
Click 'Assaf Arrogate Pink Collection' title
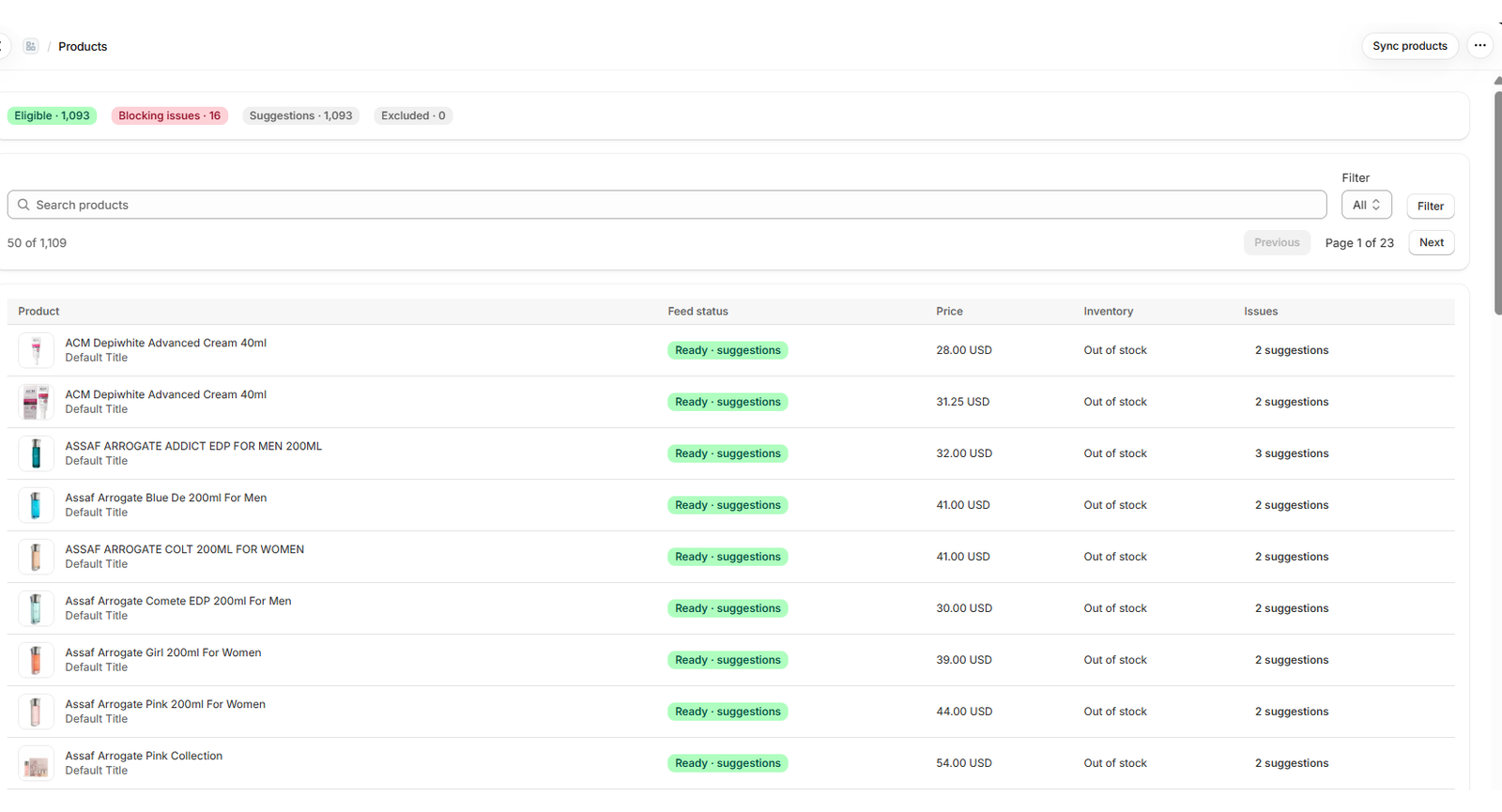coord(144,756)
